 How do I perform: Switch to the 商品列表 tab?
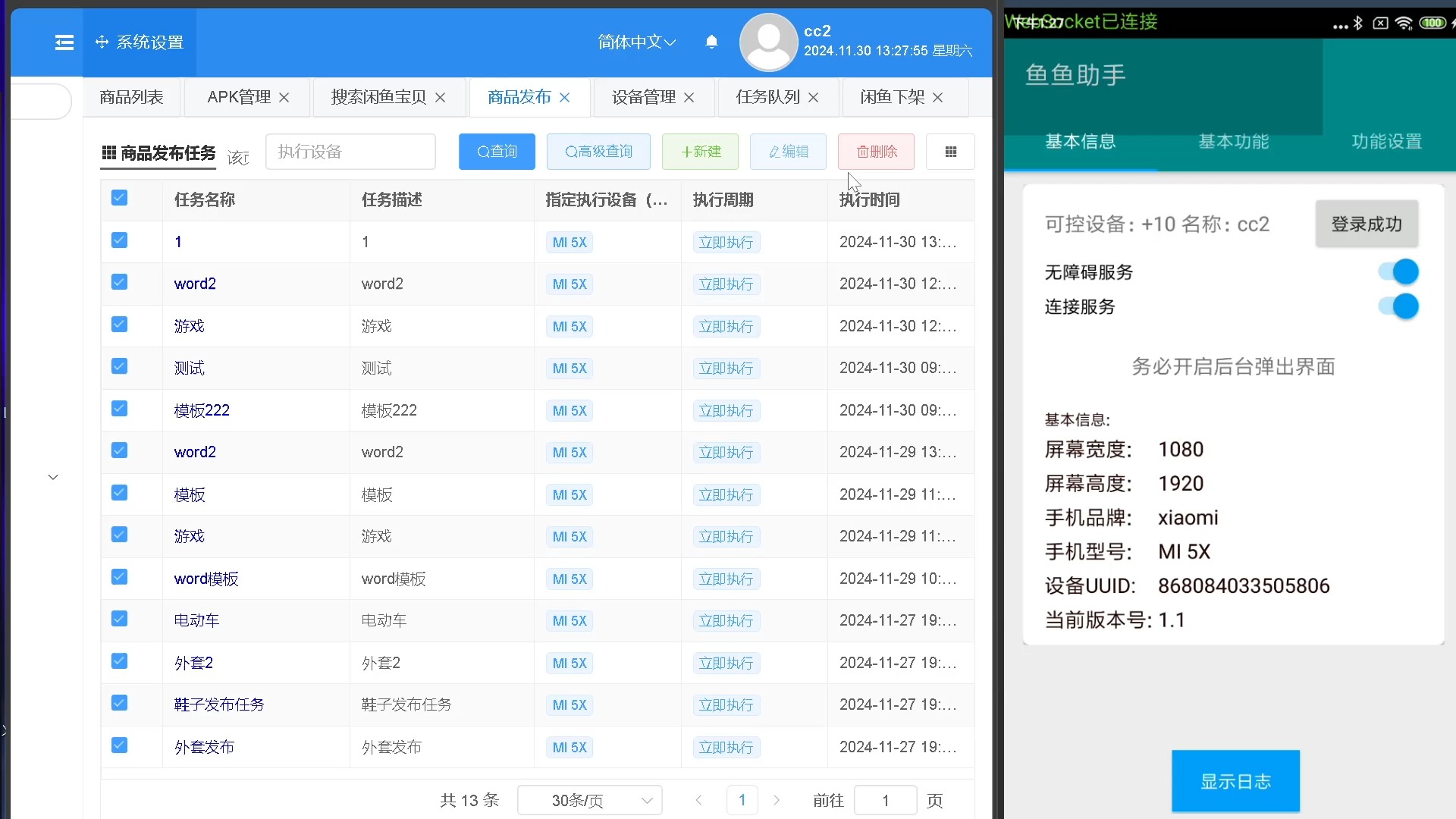point(132,98)
